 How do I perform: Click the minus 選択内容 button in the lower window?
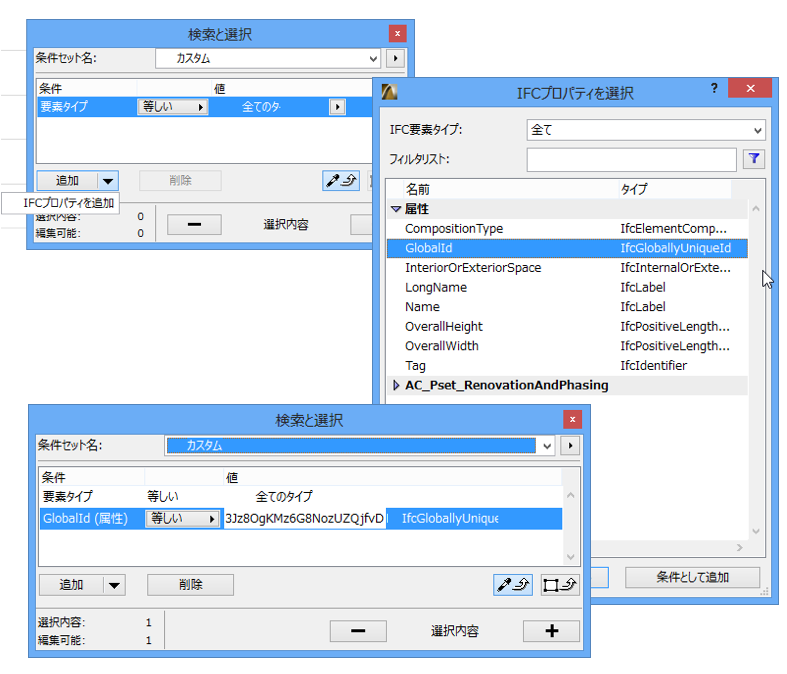coord(358,631)
